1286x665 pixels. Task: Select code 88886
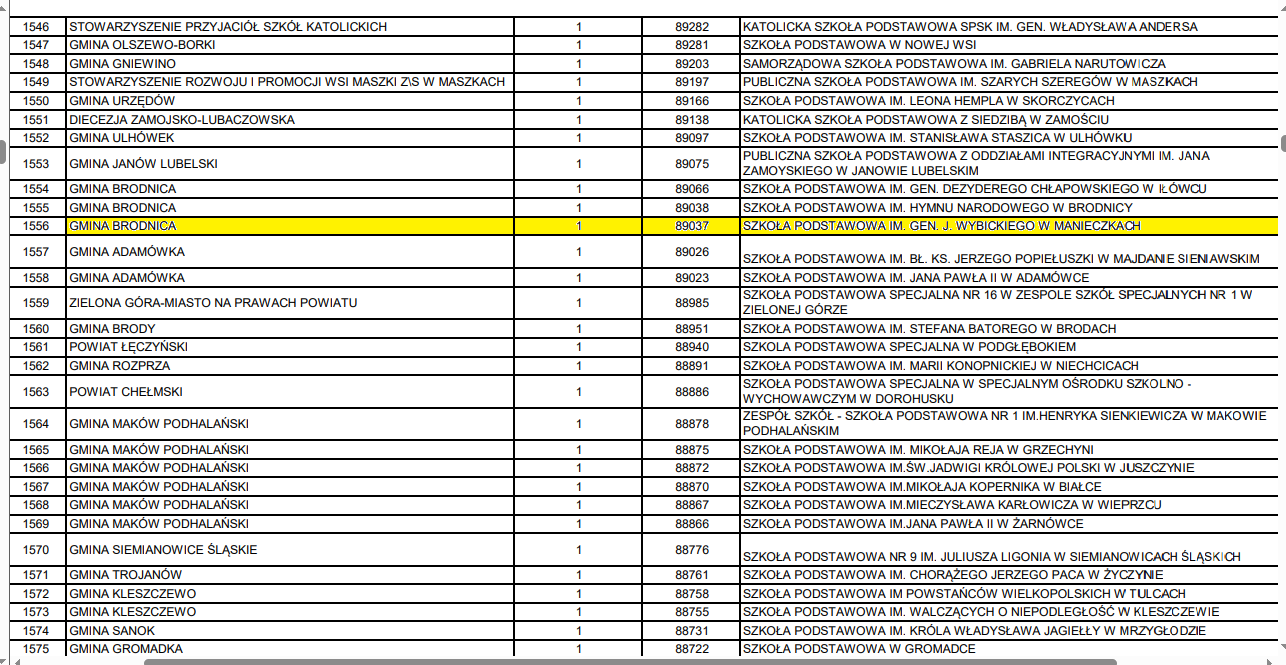point(691,391)
